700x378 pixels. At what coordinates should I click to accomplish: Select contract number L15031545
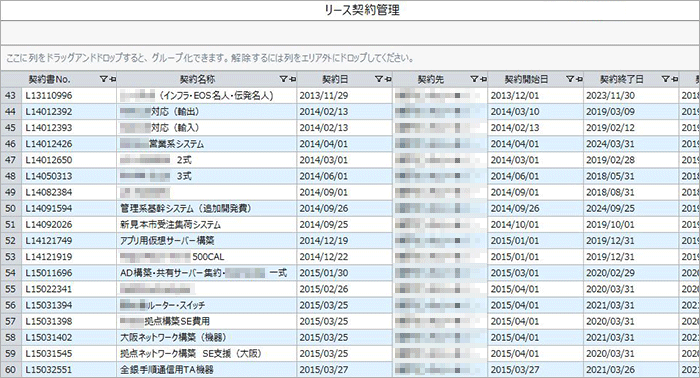(69, 353)
